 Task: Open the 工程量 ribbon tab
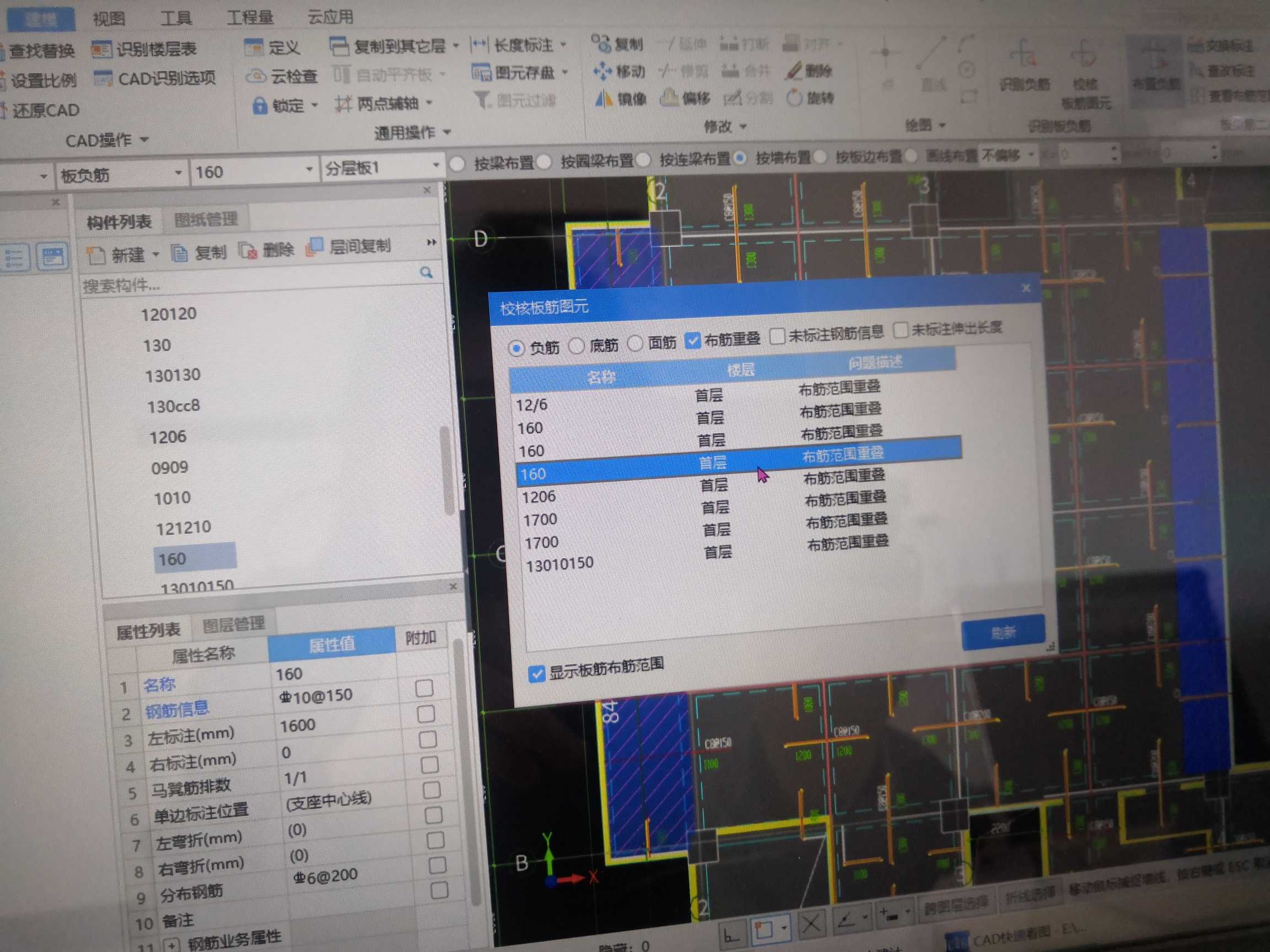(x=250, y=17)
